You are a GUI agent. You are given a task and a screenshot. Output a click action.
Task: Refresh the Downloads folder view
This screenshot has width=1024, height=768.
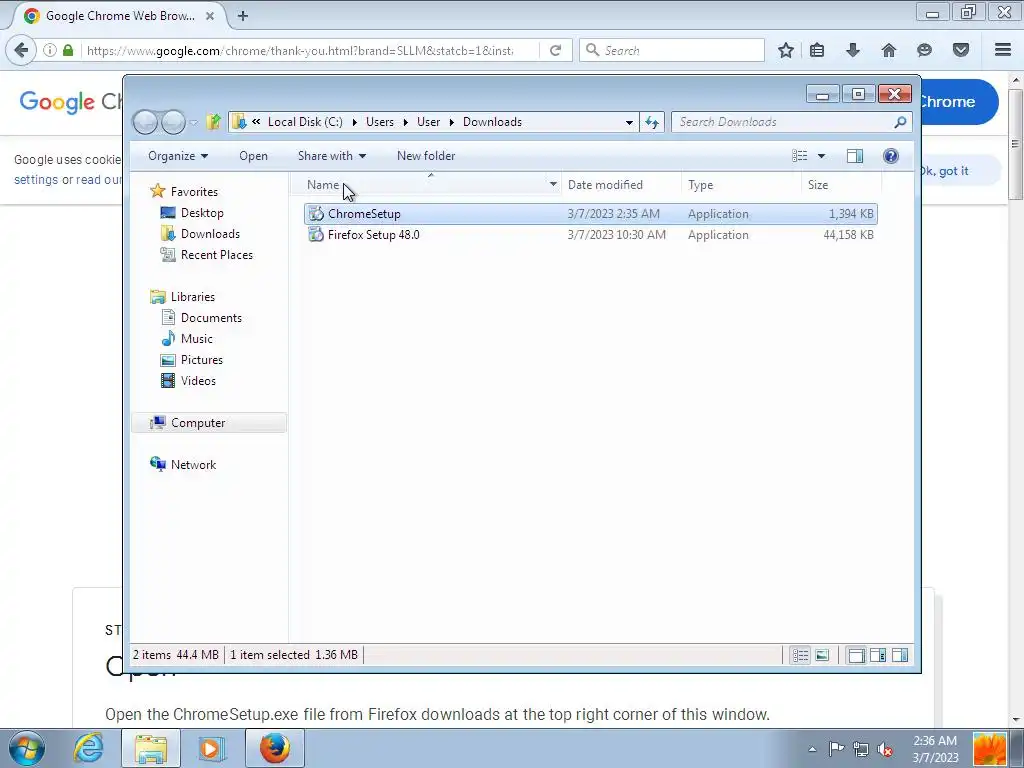coord(652,122)
